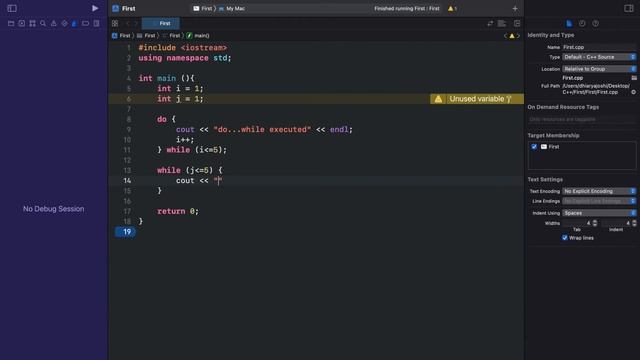The width and height of the screenshot is (640, 360).
Task: Open the Find navigator
Action: tap(43, 24)
